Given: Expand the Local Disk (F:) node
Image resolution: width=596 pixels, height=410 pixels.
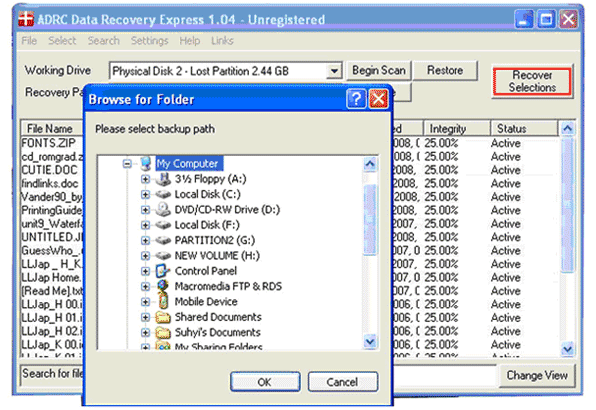Looking at the screenshot, I should [x=145, y=225].
